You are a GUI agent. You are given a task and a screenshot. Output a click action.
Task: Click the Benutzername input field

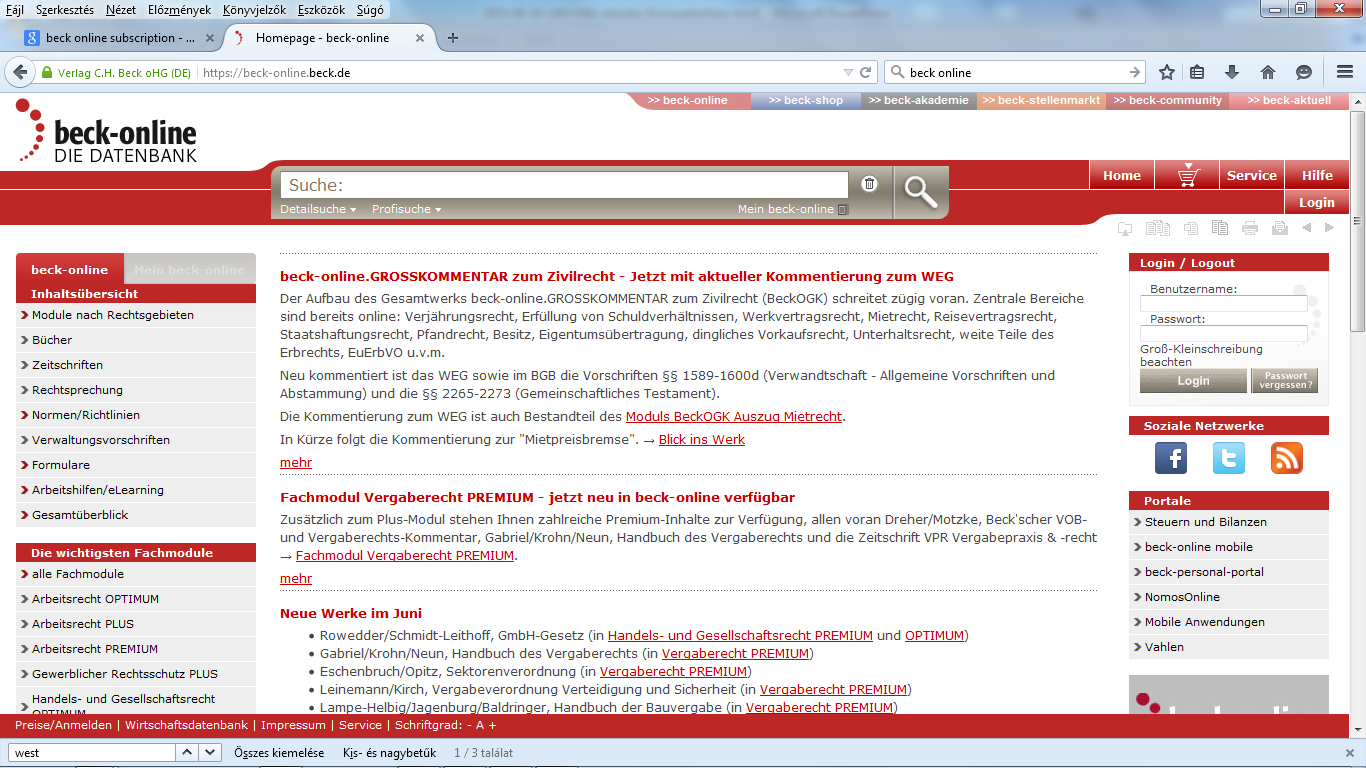click(1223, 304)
